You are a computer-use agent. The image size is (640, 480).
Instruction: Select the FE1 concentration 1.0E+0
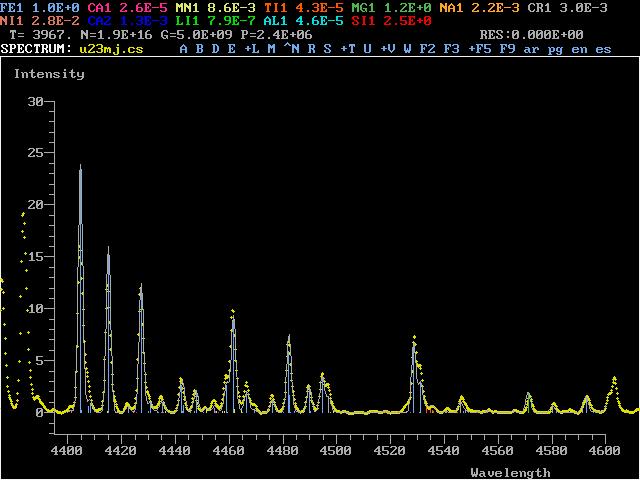[56, 7]
